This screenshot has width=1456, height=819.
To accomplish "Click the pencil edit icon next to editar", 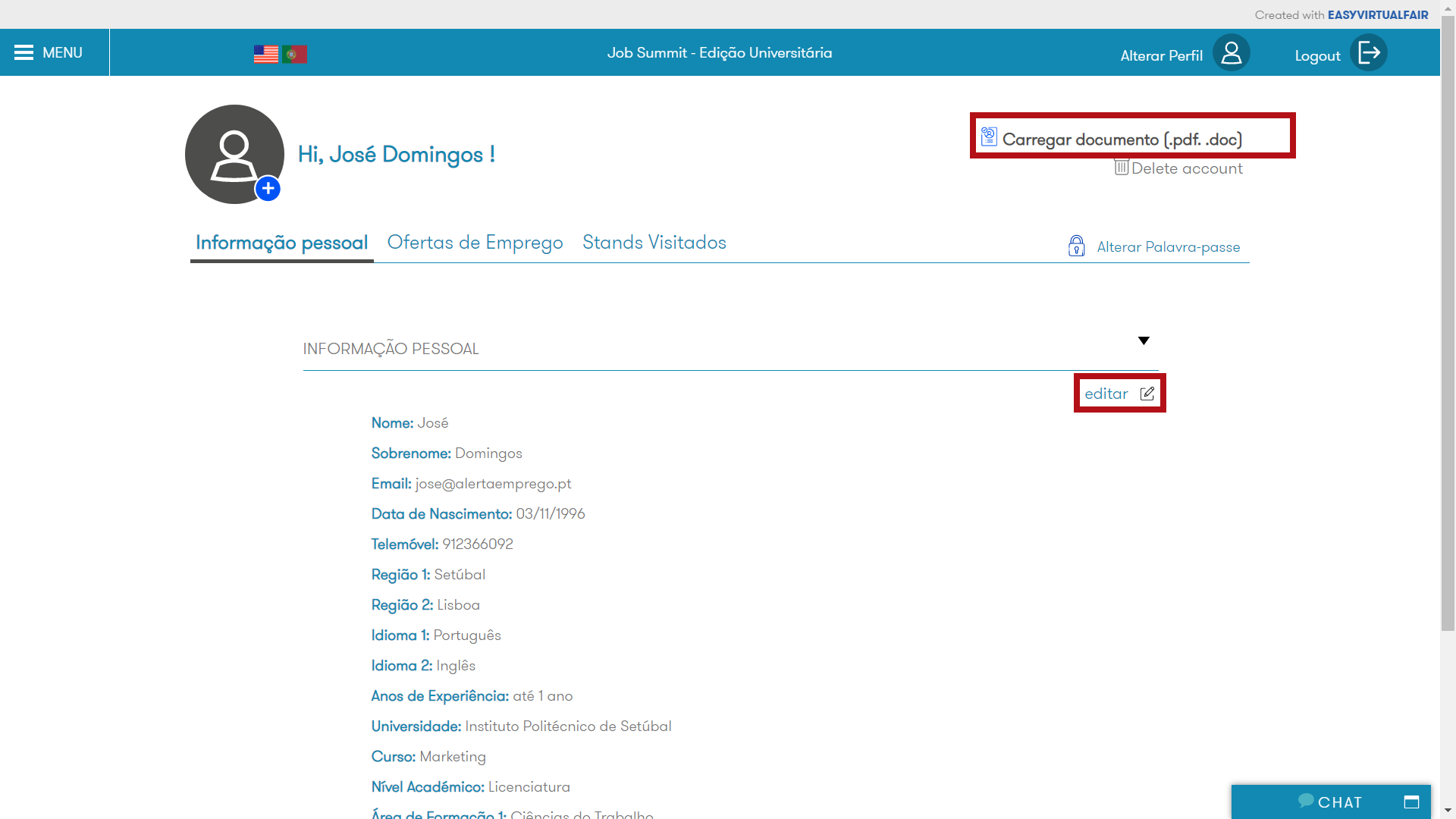I will (x=1147, y=394).
